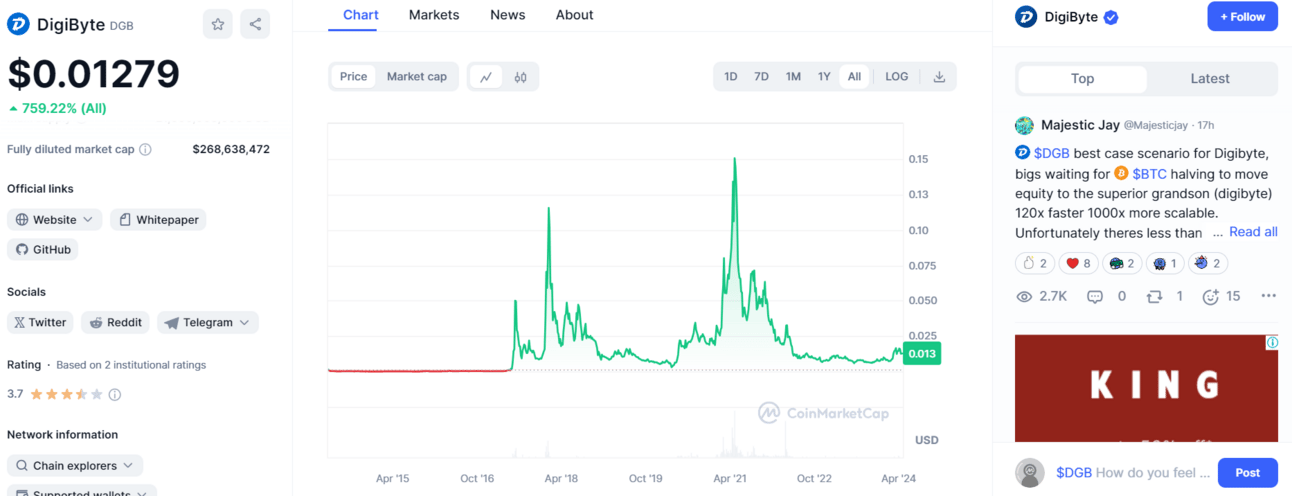Click the Post button
1292x496 pixels.
click(x=1248, y=473)
